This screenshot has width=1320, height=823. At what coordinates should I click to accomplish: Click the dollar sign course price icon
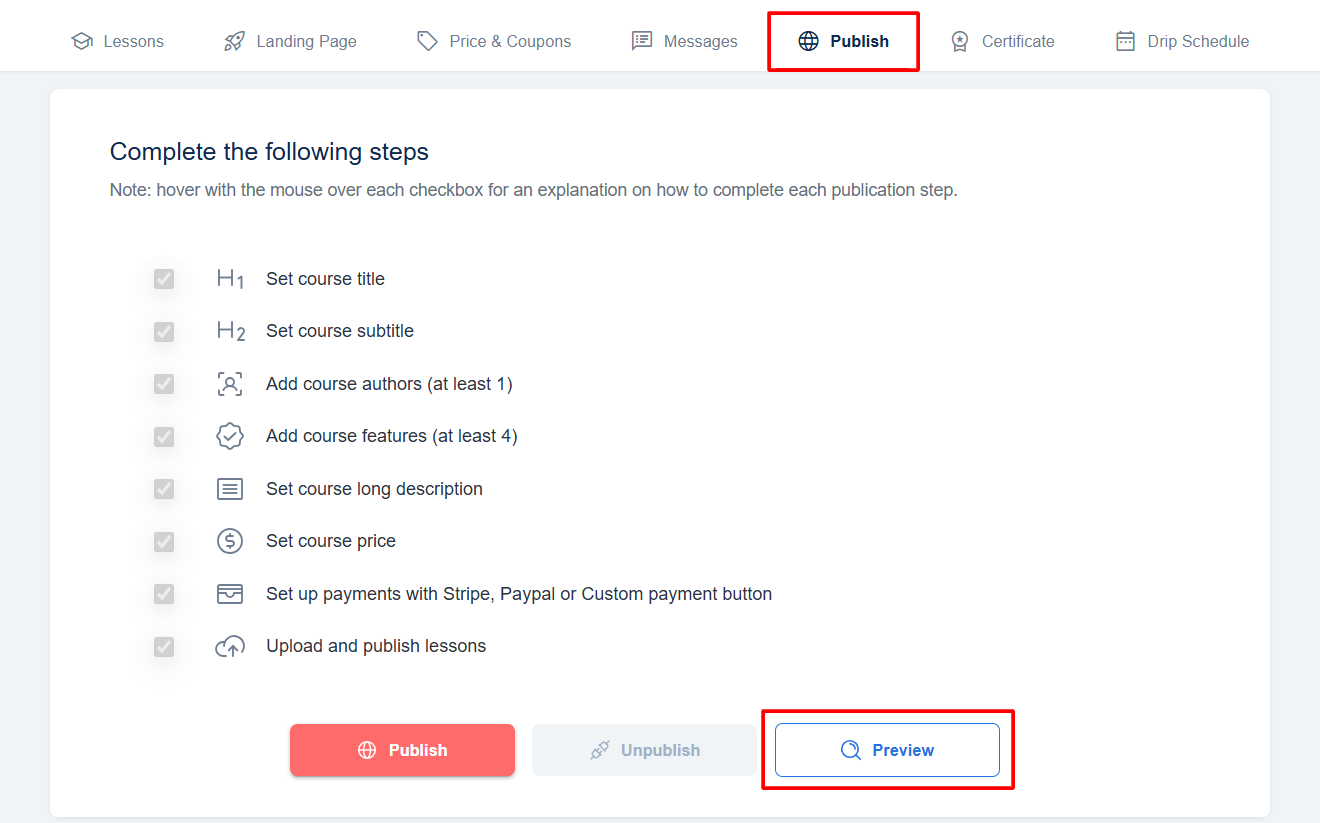[x=230, y=541]
